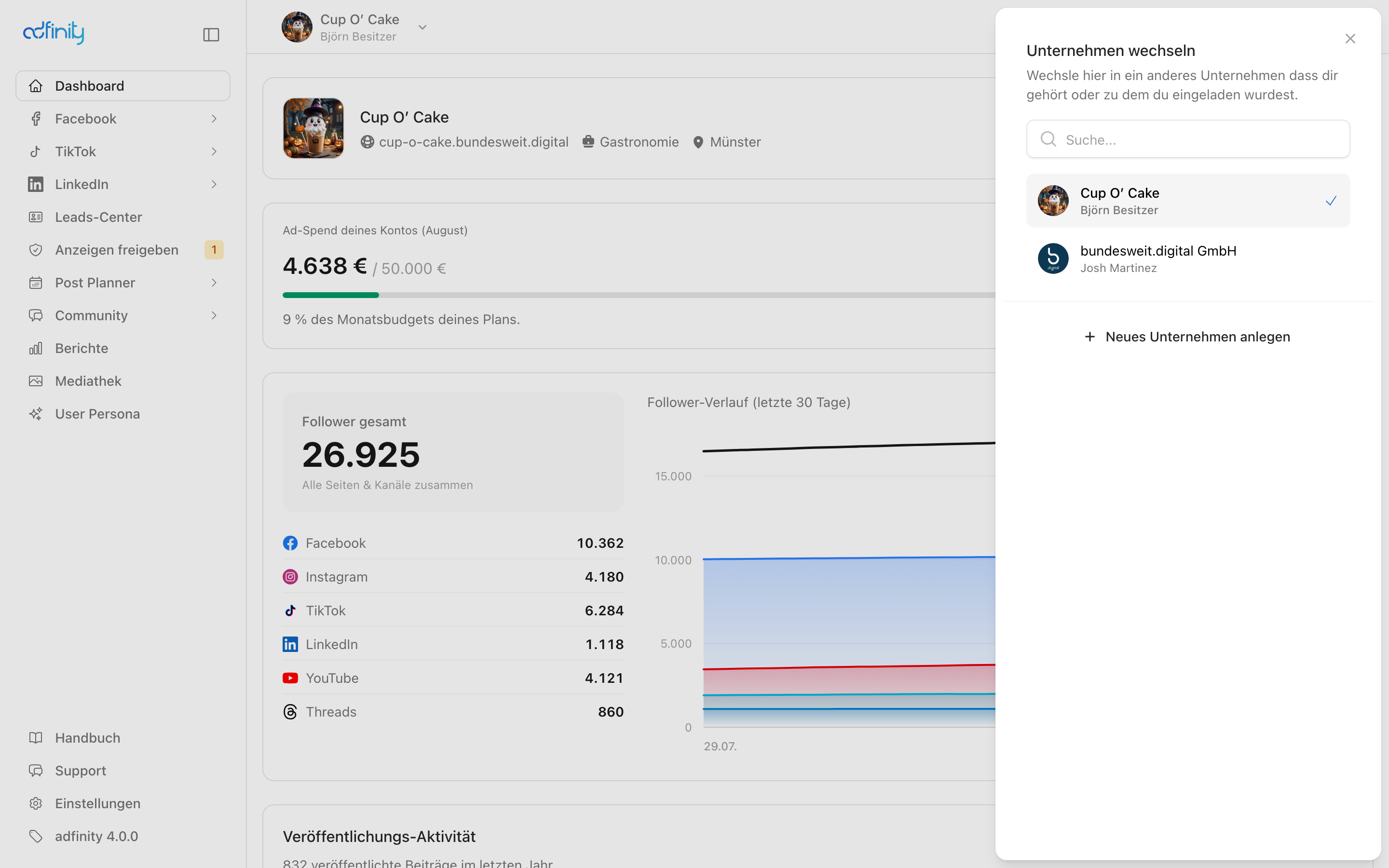Select bundesweit.digital GmbH company
Image resolution: width=1389 pixels, height=868 pixels.
click(x=1188, y=259)
